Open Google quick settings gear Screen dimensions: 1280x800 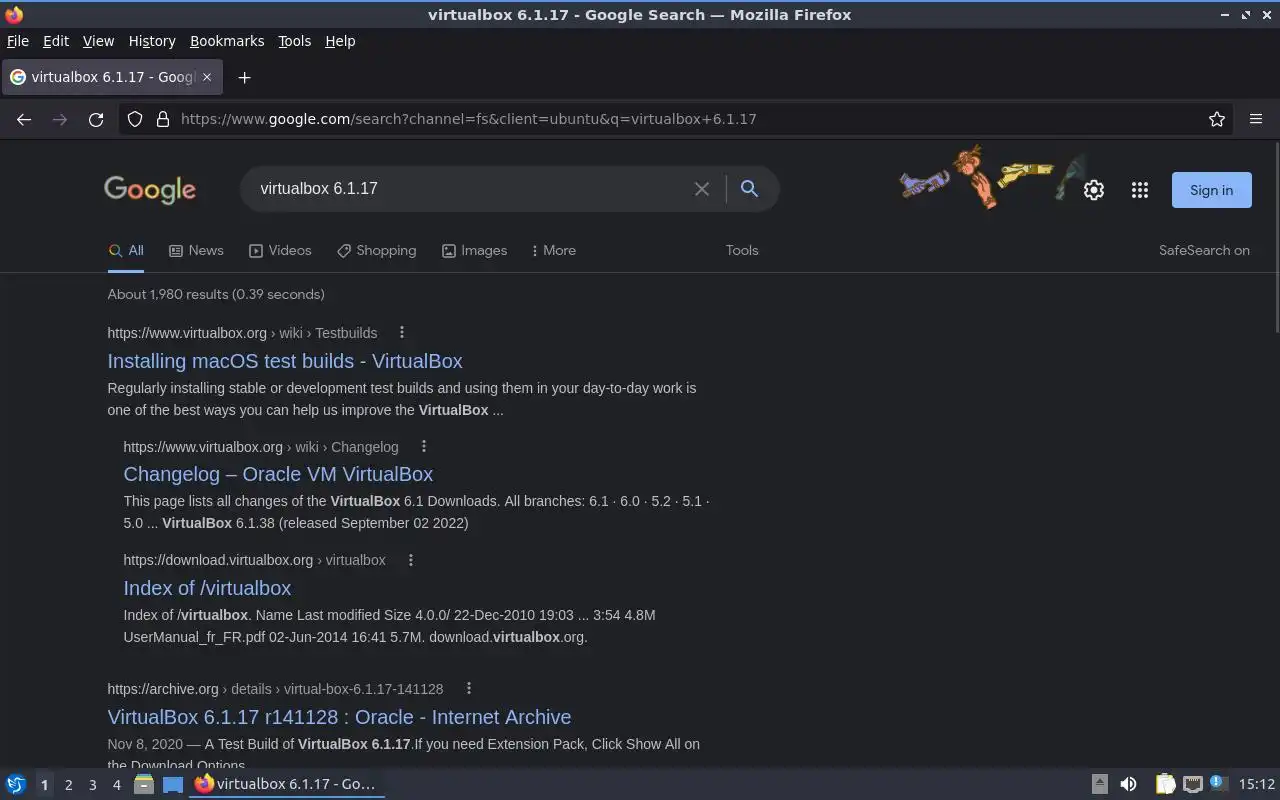1094,190
